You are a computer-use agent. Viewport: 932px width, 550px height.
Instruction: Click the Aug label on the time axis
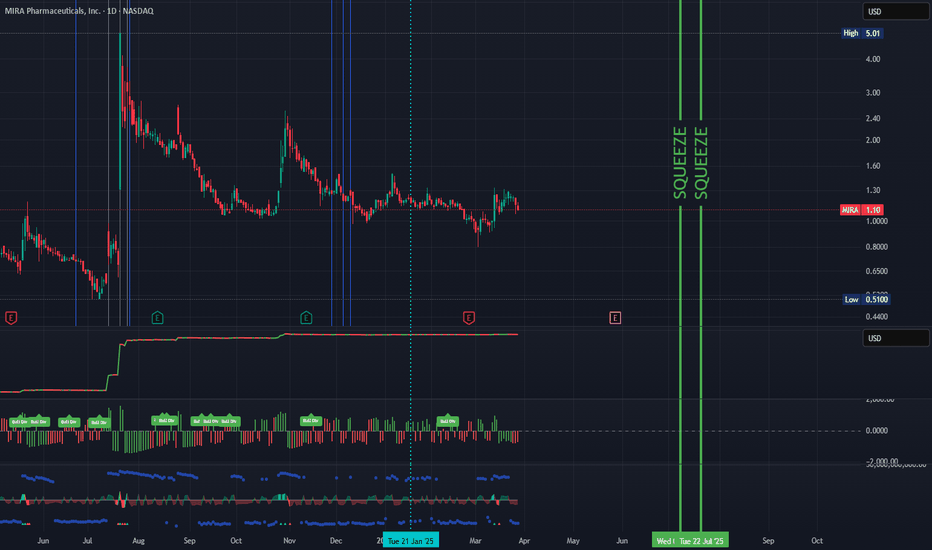tap(138, 540)
